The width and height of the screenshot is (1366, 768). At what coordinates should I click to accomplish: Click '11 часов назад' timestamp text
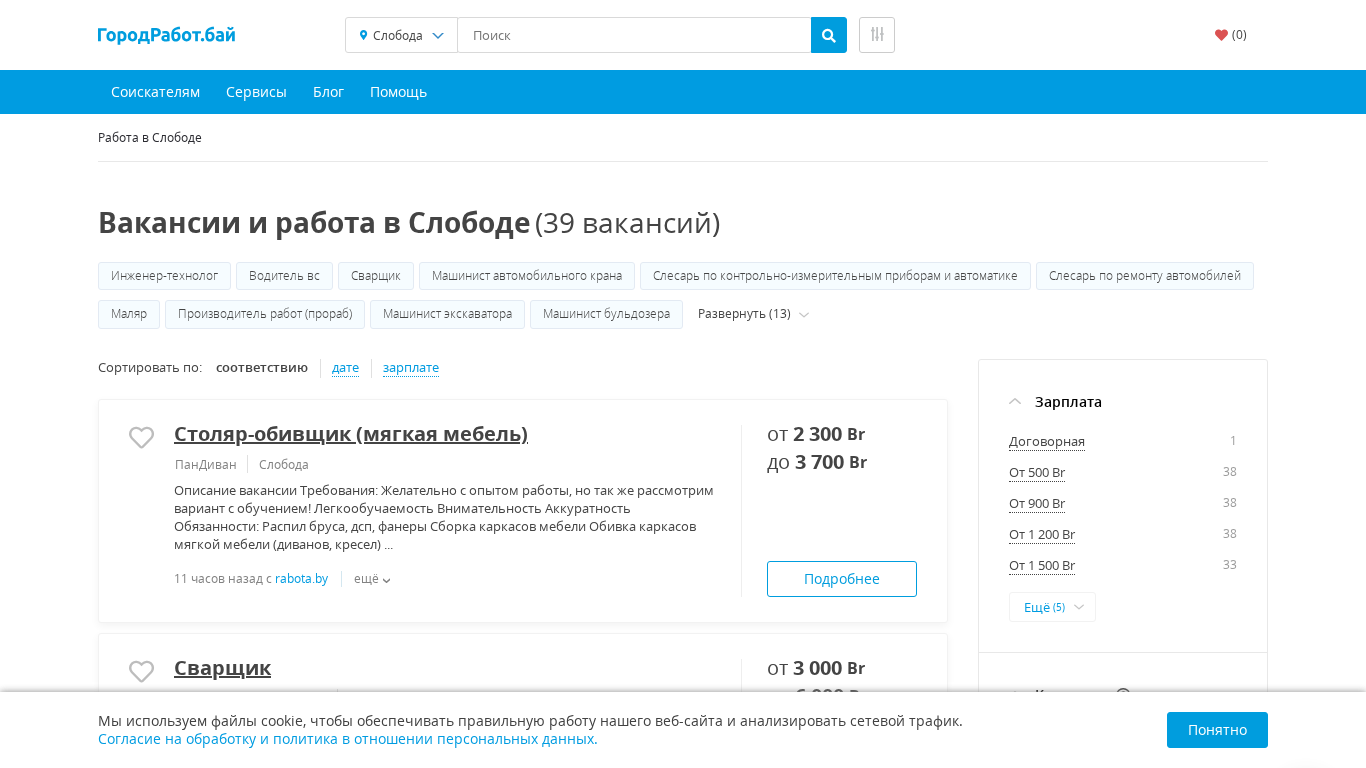click(x=218, y=579)
